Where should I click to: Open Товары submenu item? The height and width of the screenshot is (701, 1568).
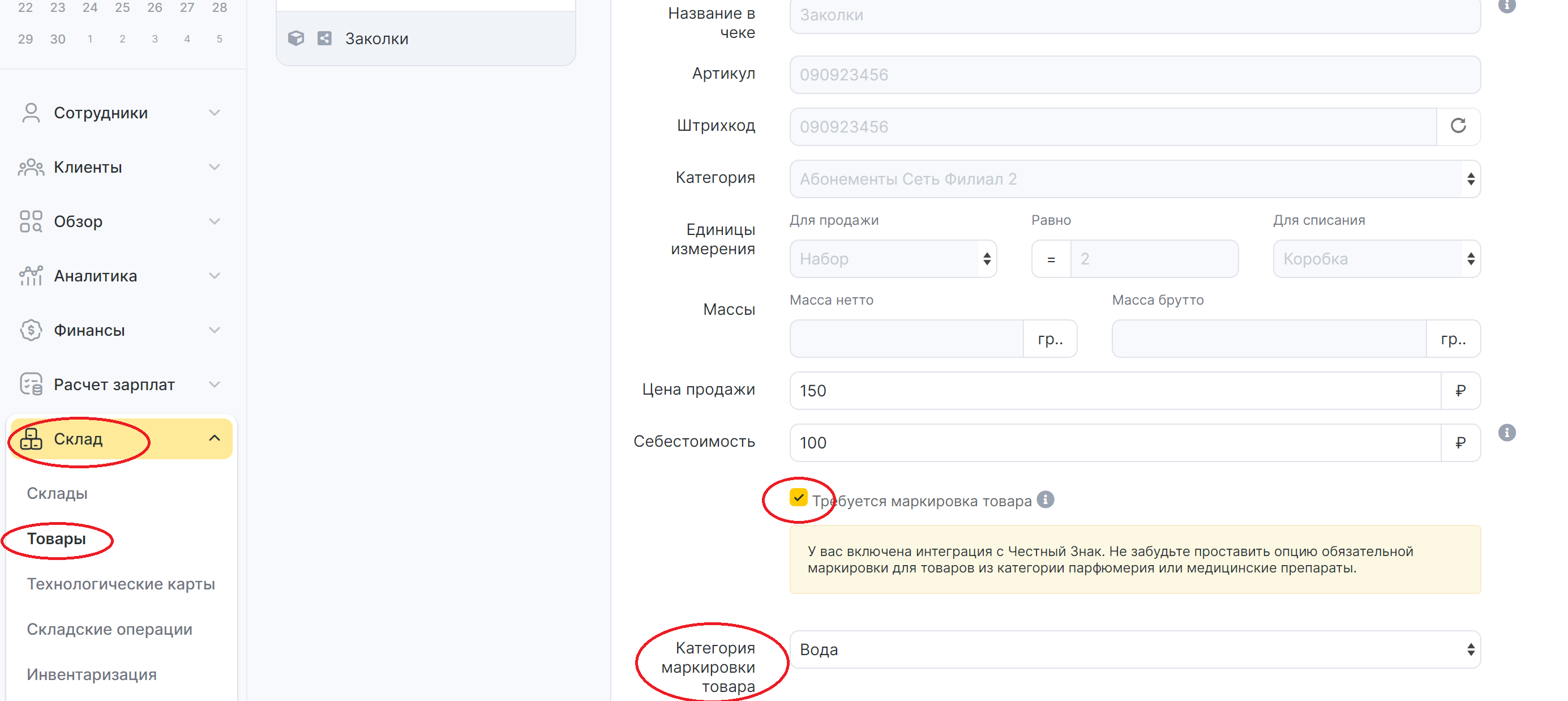coord(56,538)
